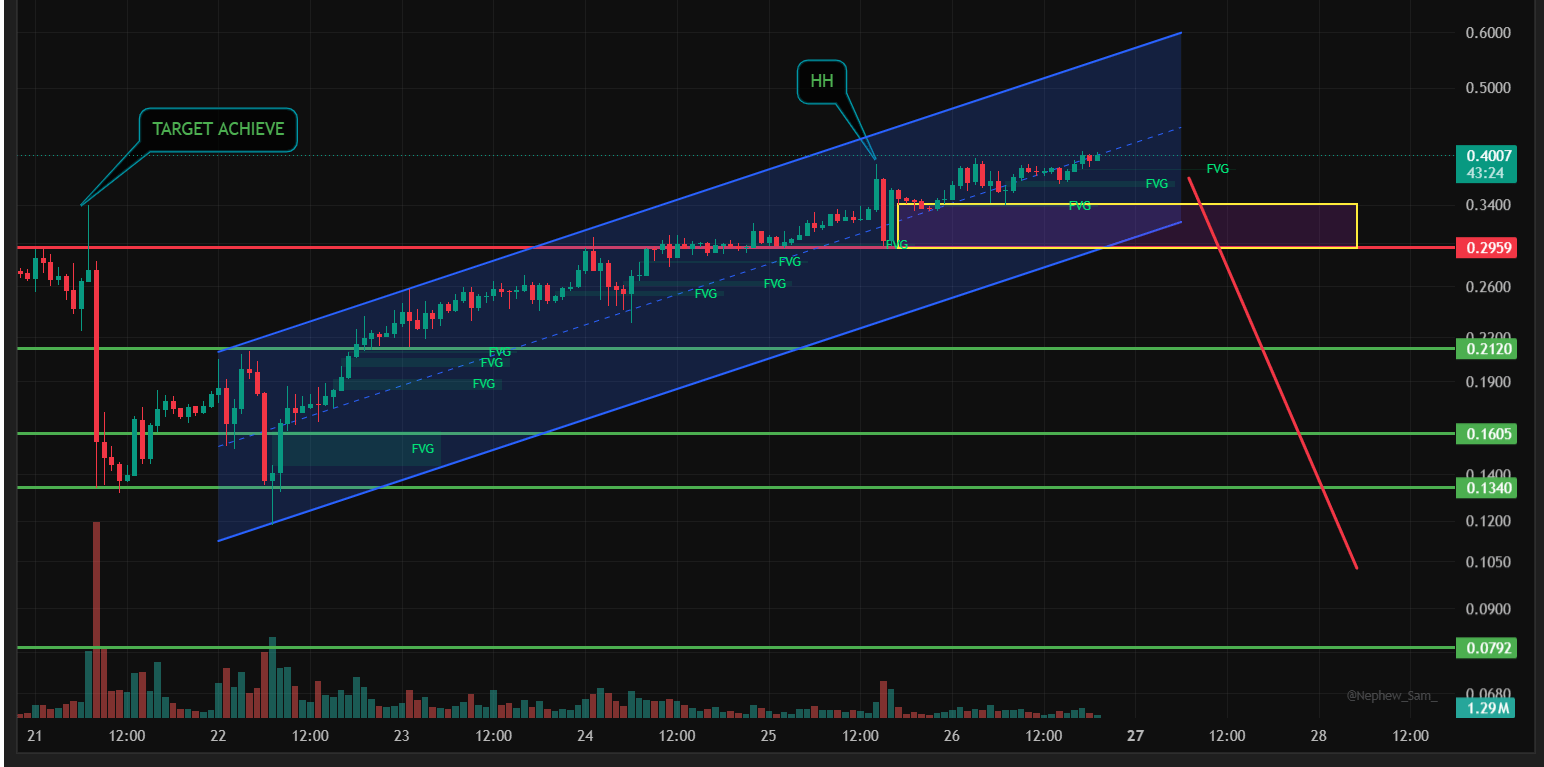
Task: Click the TARGET ACHIEVE callout annotation
Action: click(218, 129)
